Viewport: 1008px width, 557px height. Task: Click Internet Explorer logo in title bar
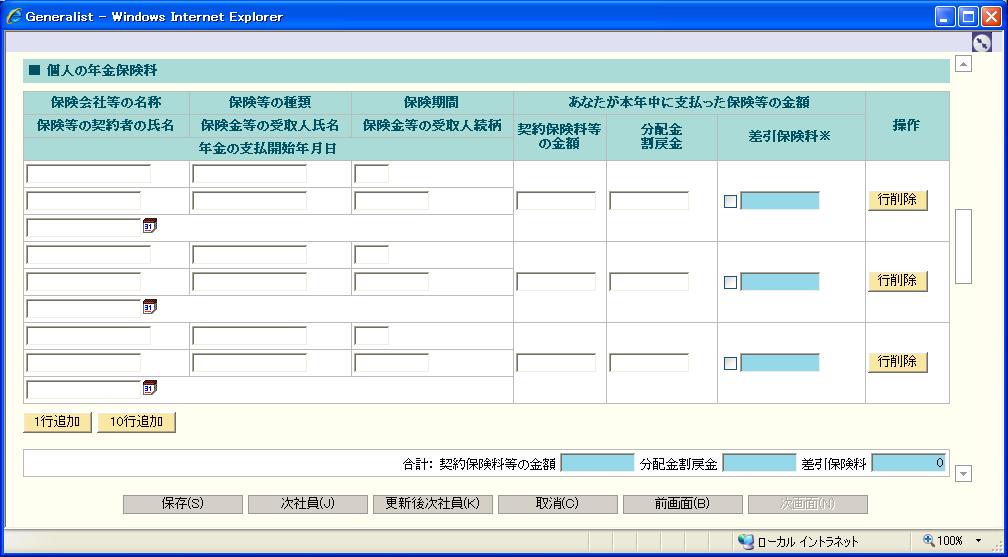click(x=14, y=16)
